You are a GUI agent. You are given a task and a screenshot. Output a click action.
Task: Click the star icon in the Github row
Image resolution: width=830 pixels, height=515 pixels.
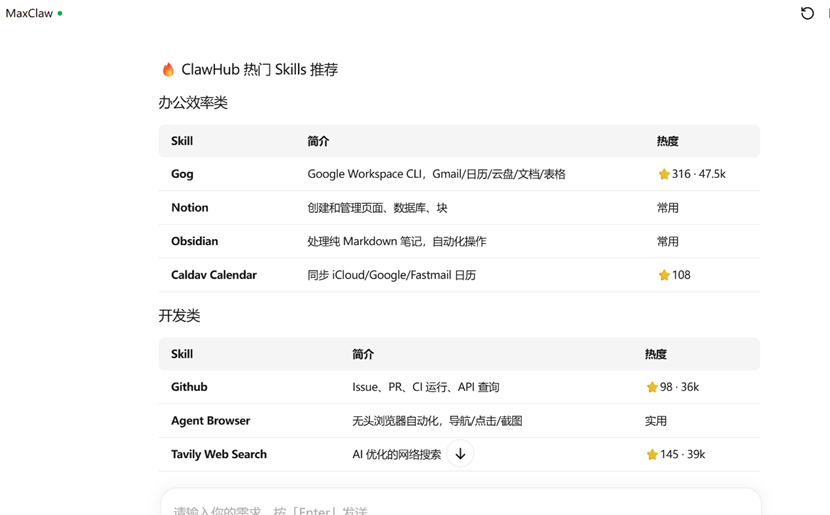point(652,387)
